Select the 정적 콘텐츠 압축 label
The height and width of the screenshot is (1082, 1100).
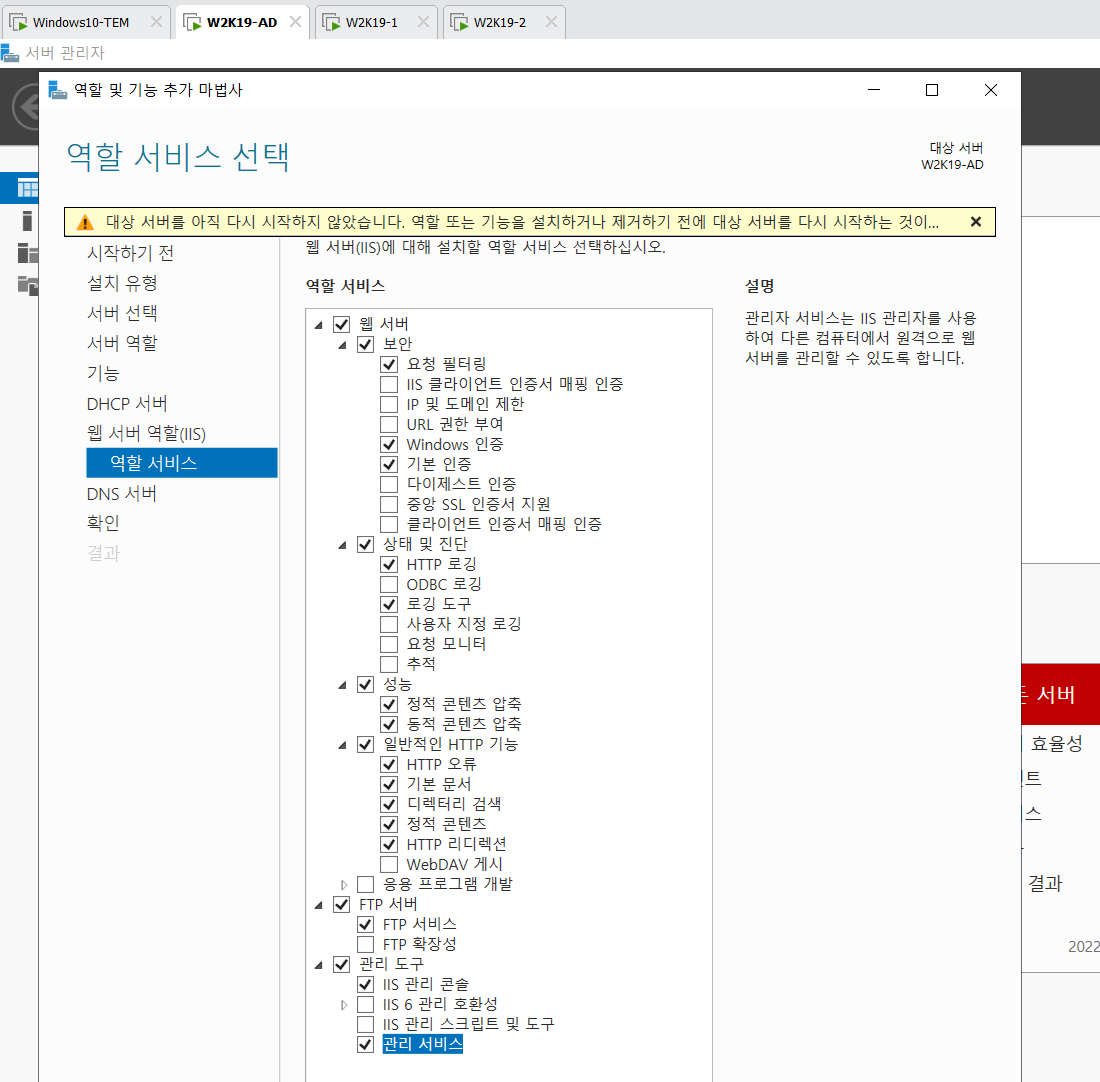(x=464, y=704)
